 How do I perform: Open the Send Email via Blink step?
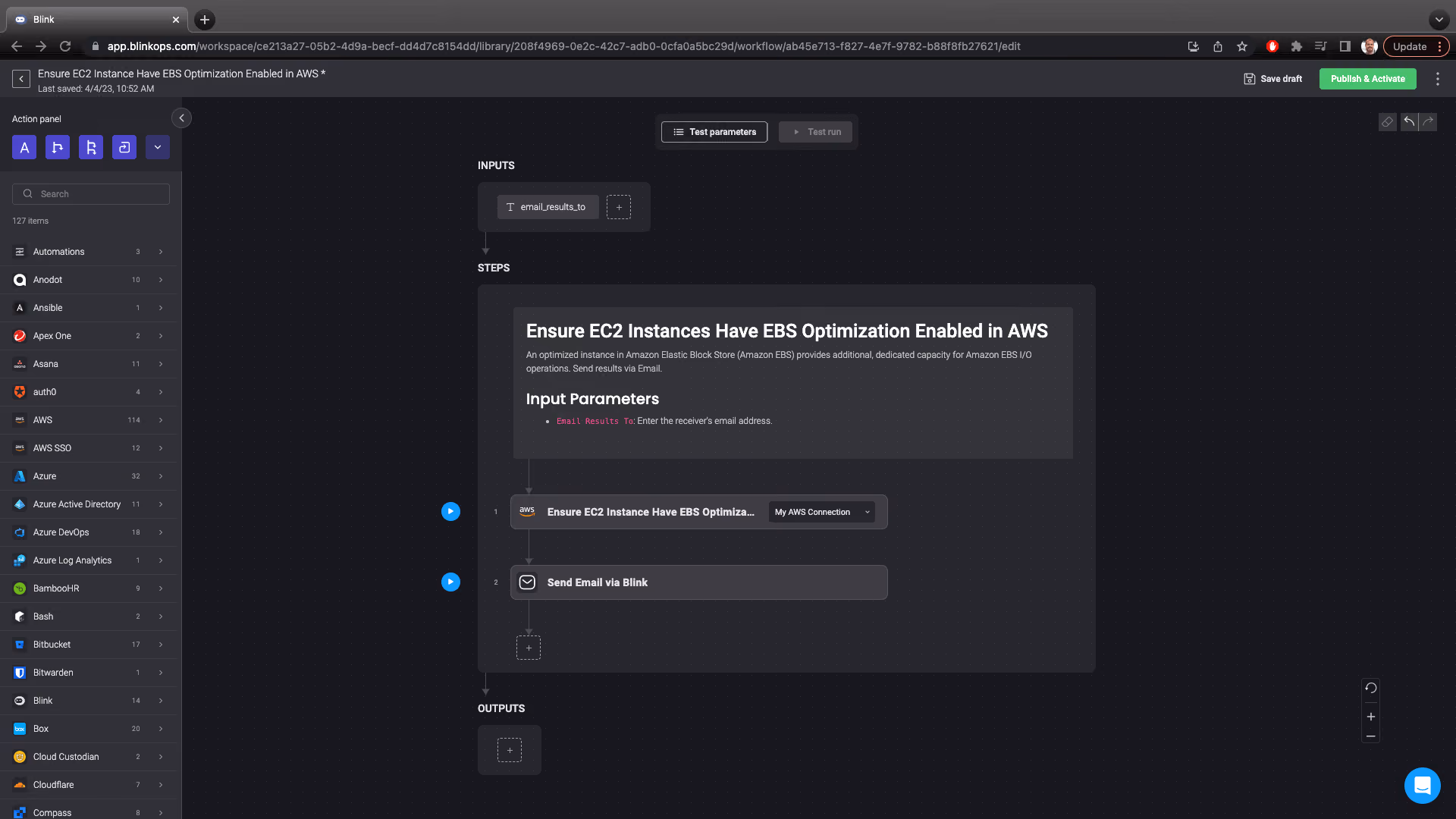tap(698, 582)
